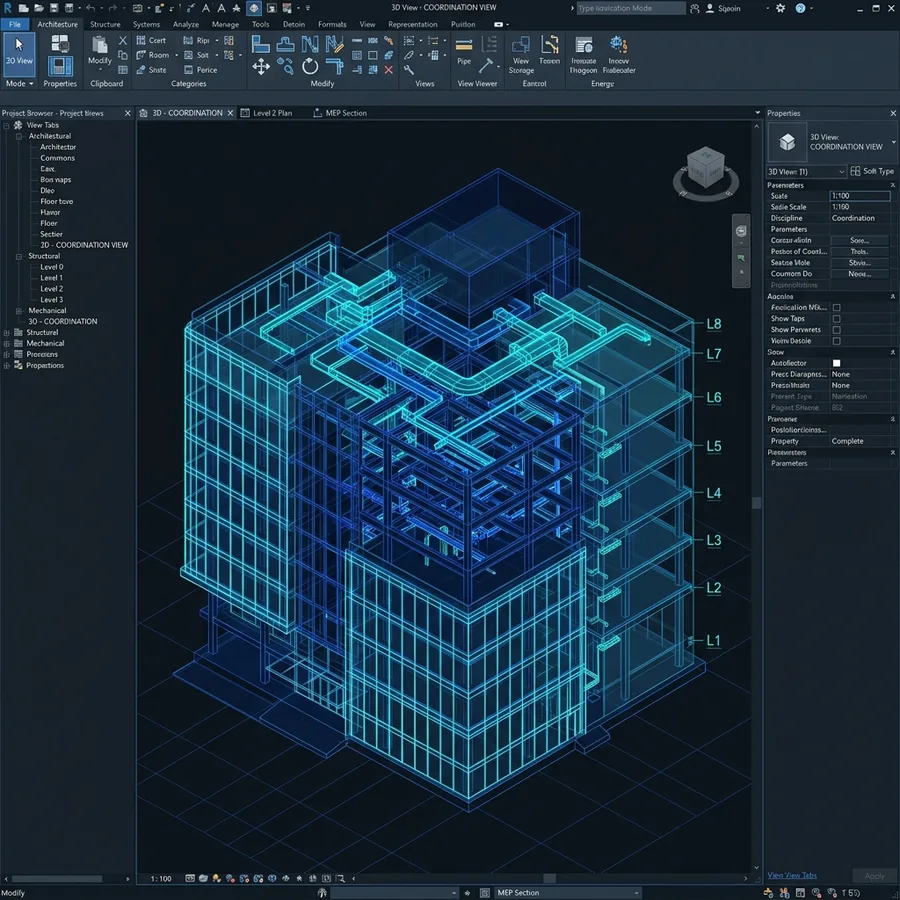Click the viewport vertical scrollbar thumb
Viewport: 900px width, 900px height.
757,503
